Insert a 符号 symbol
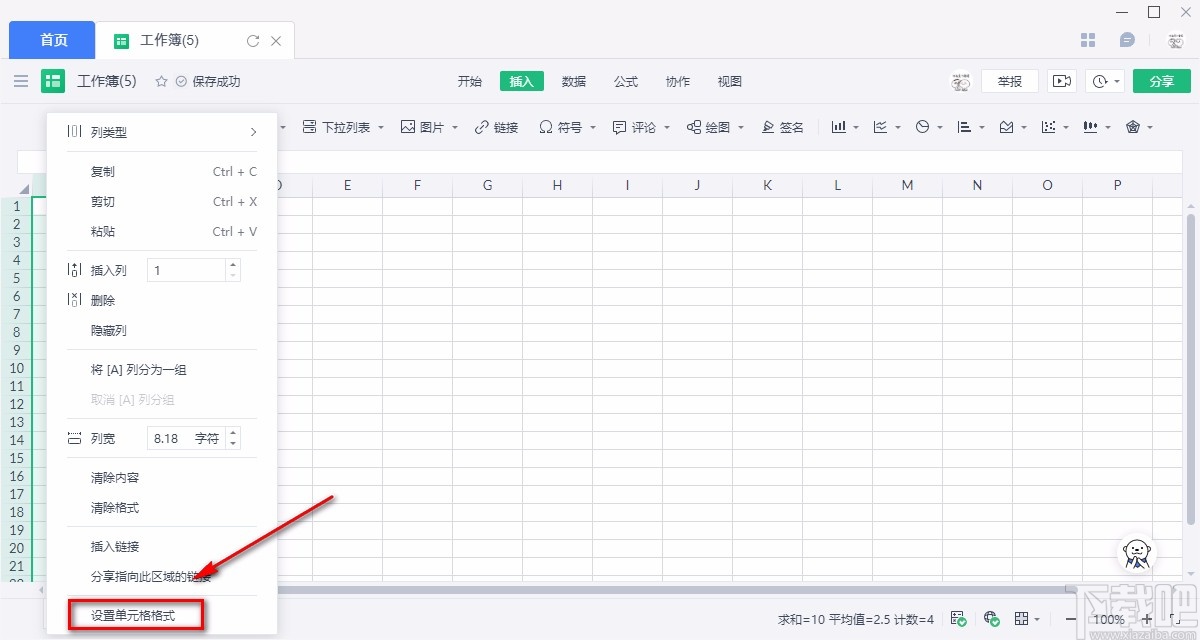The height and width of the screenshot is (640, 1200). click(x=560, y=127)
